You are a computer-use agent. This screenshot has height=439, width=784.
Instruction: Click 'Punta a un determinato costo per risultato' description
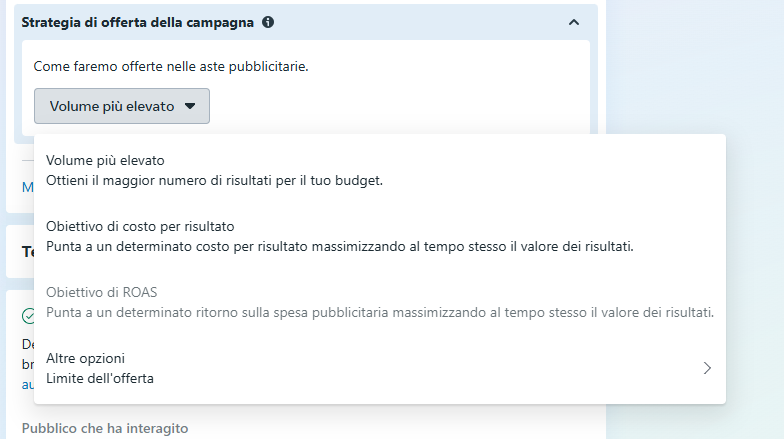340,246
